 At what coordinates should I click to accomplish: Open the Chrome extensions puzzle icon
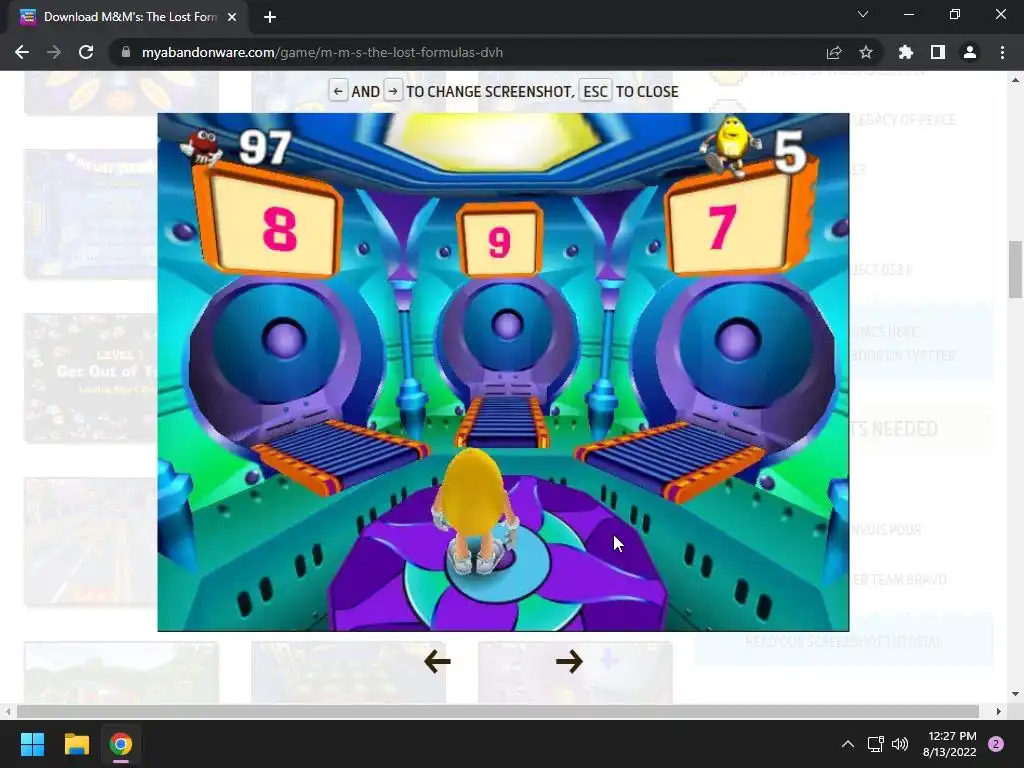tap(906, 52)
